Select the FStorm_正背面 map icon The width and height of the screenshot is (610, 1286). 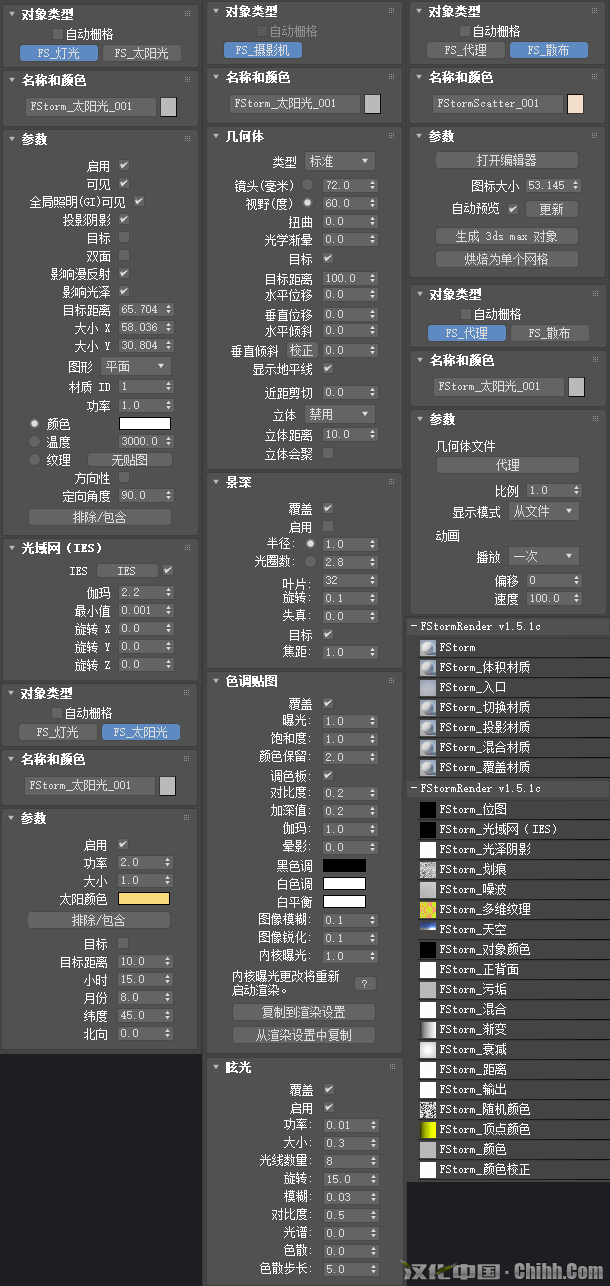click(x=427, y=970)
